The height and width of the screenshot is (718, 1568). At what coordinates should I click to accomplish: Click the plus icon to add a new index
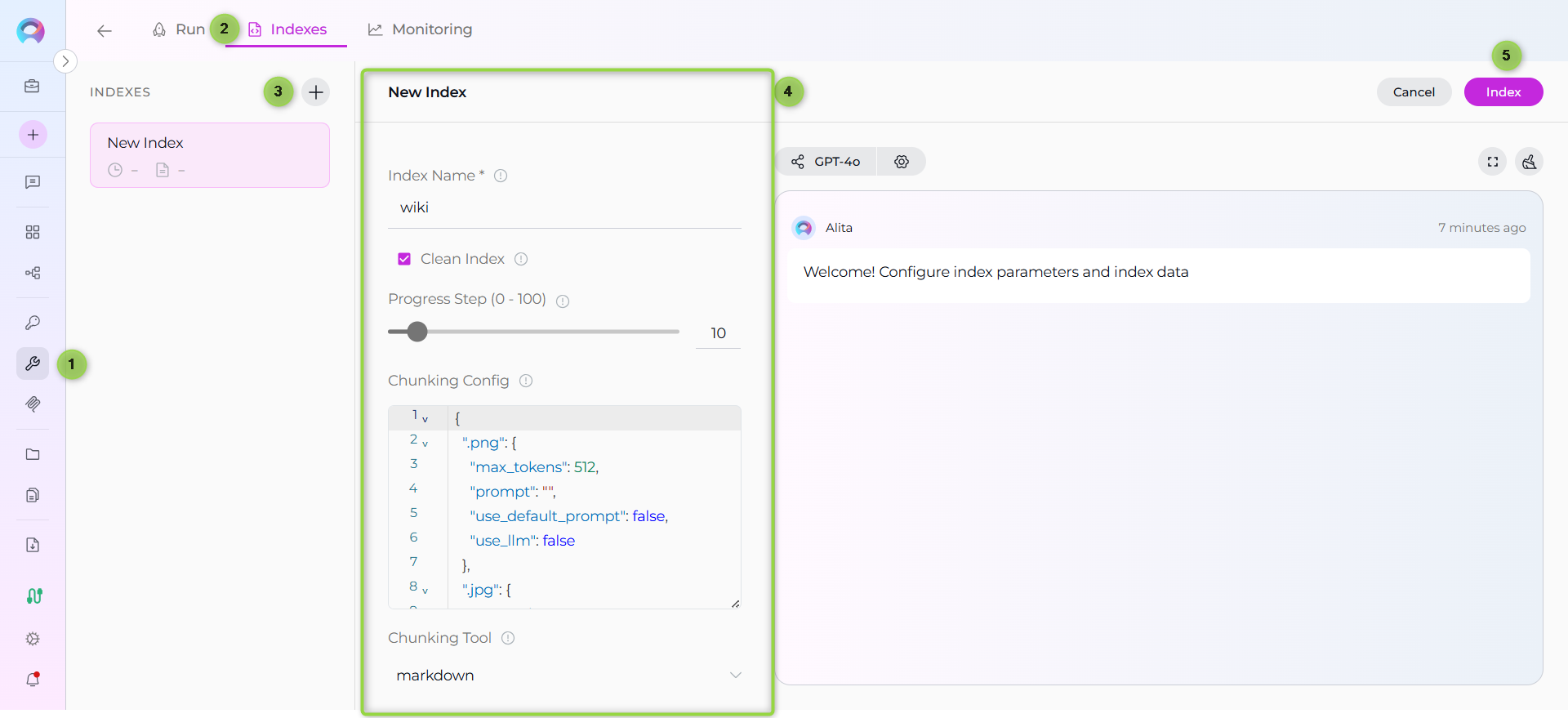pos(316,91)
